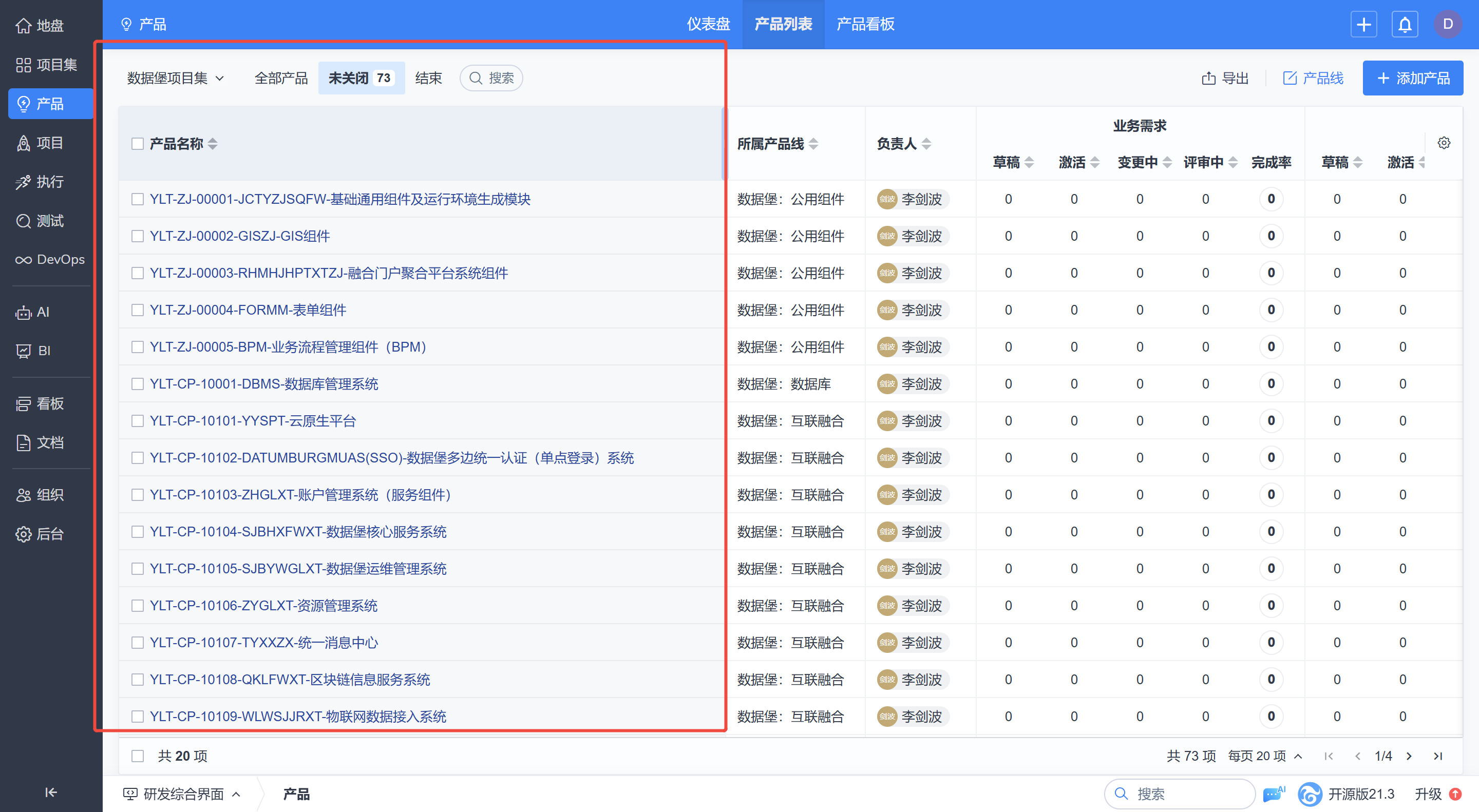Check the YLT-CP-10104-SJBHXFWXT row checkbox
The height and width of the screenshot is (812, 1479).
click(x=137, y=531)
